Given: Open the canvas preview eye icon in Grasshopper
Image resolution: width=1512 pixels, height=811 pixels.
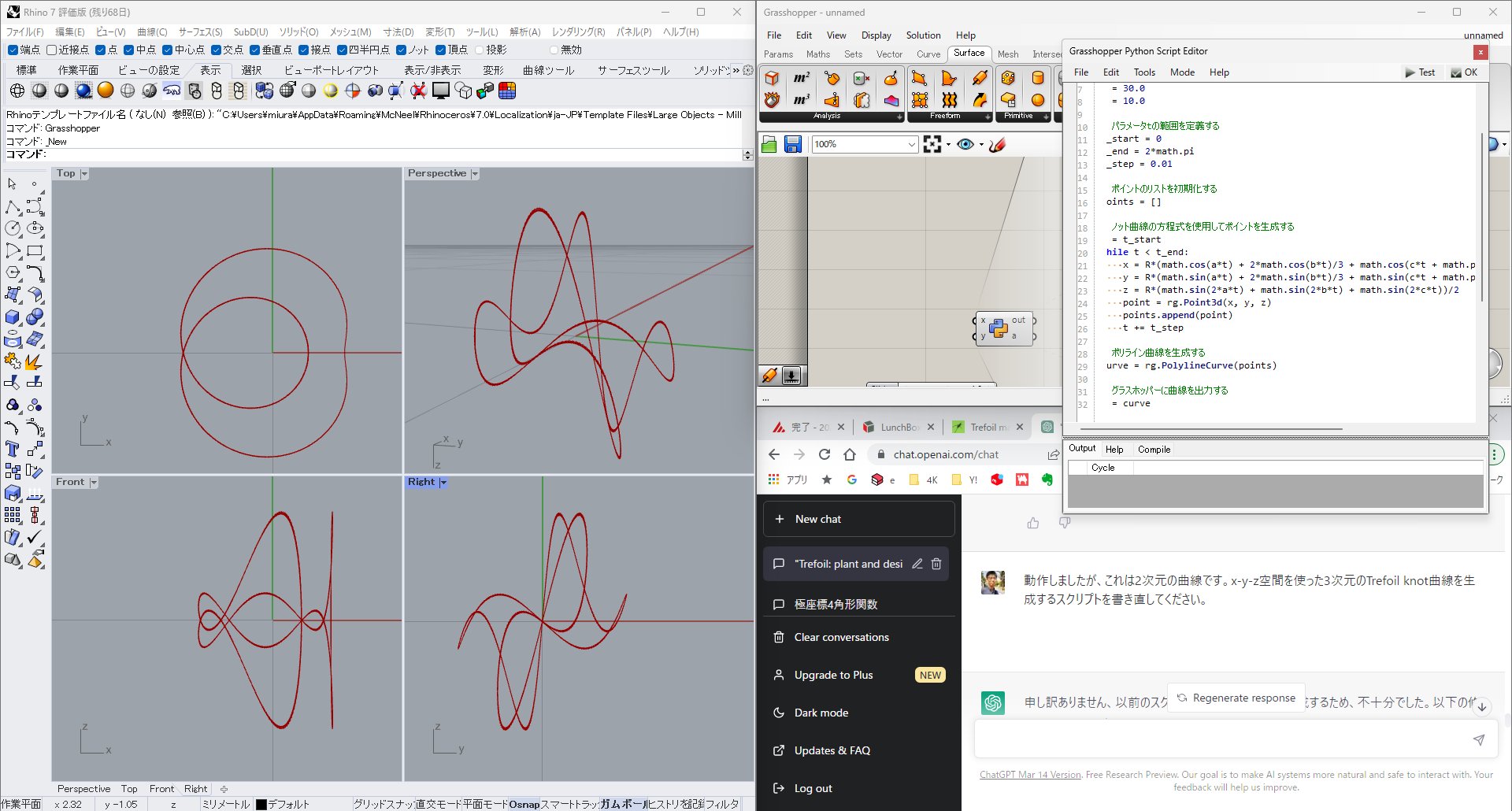Looking at the screenshot, I should tap(965, 145).
